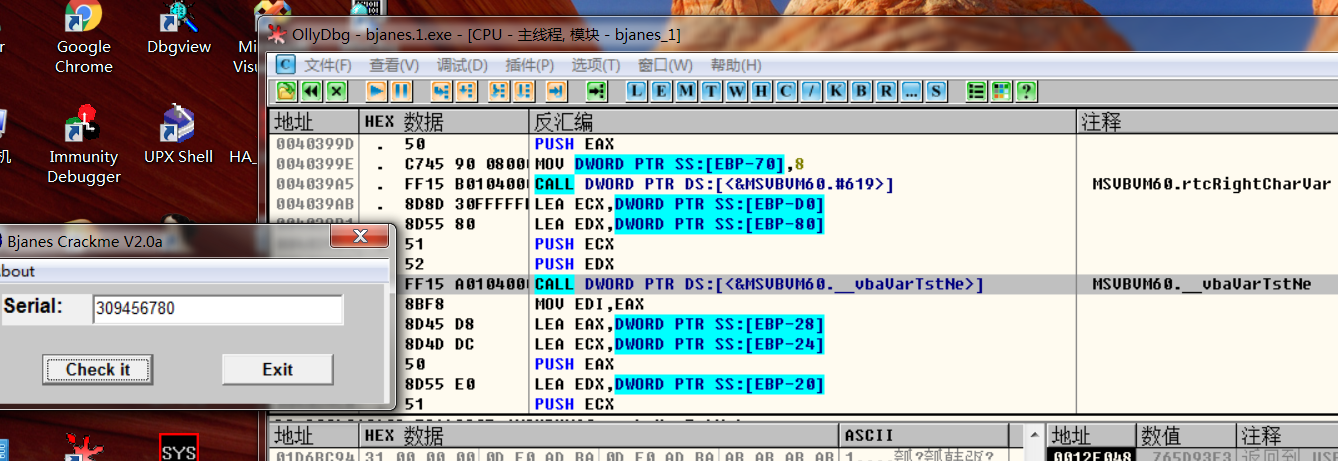Screen dimensions: 1338x461
Task: Click the Step over icon
Action: (465, 92)
